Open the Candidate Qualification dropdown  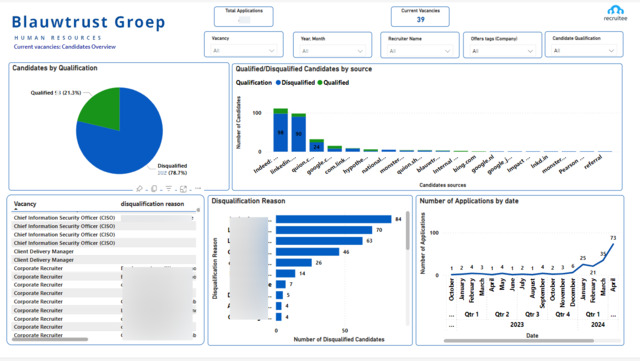[x=584, y=51]
